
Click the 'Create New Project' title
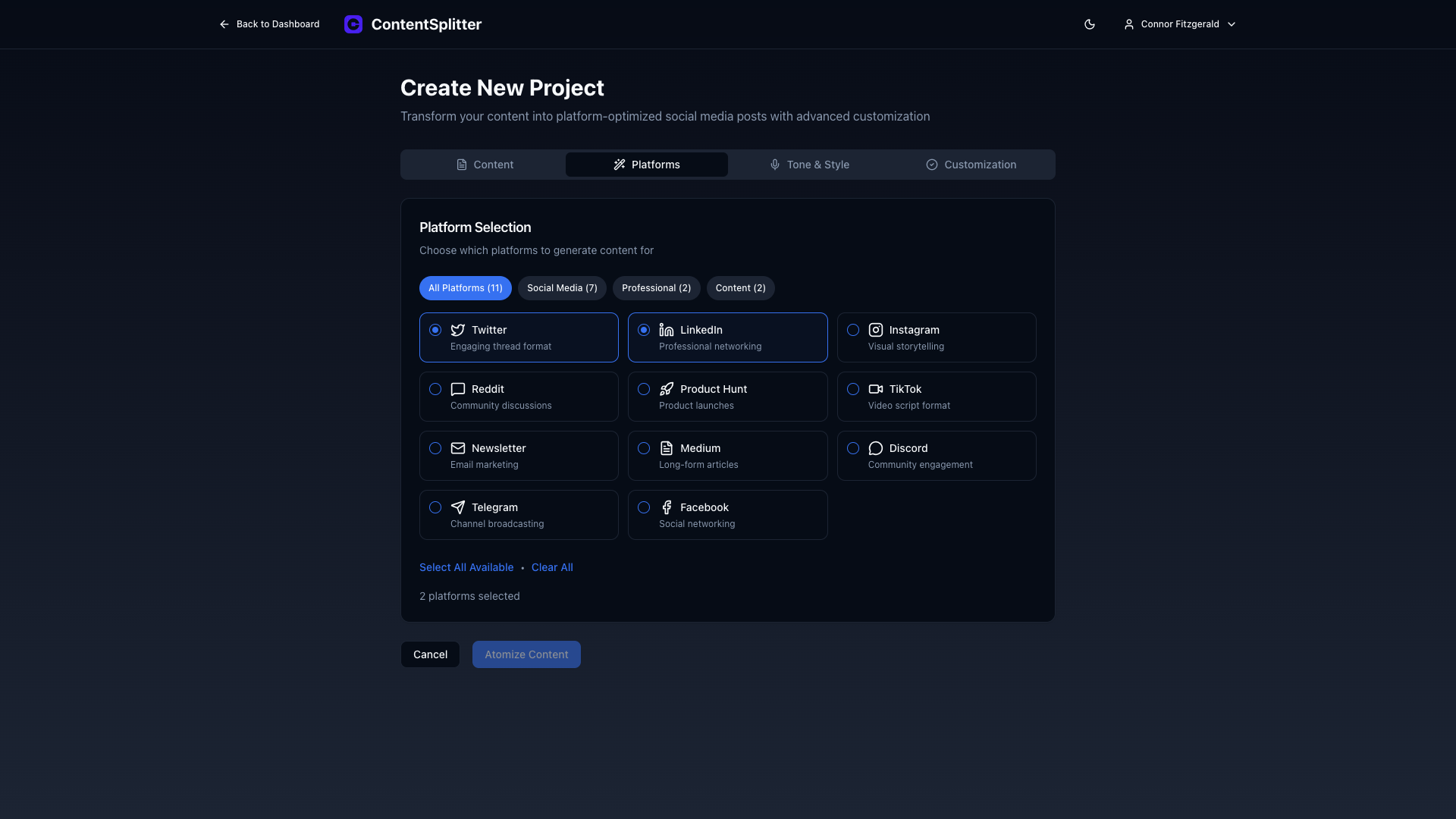(502, 88)
